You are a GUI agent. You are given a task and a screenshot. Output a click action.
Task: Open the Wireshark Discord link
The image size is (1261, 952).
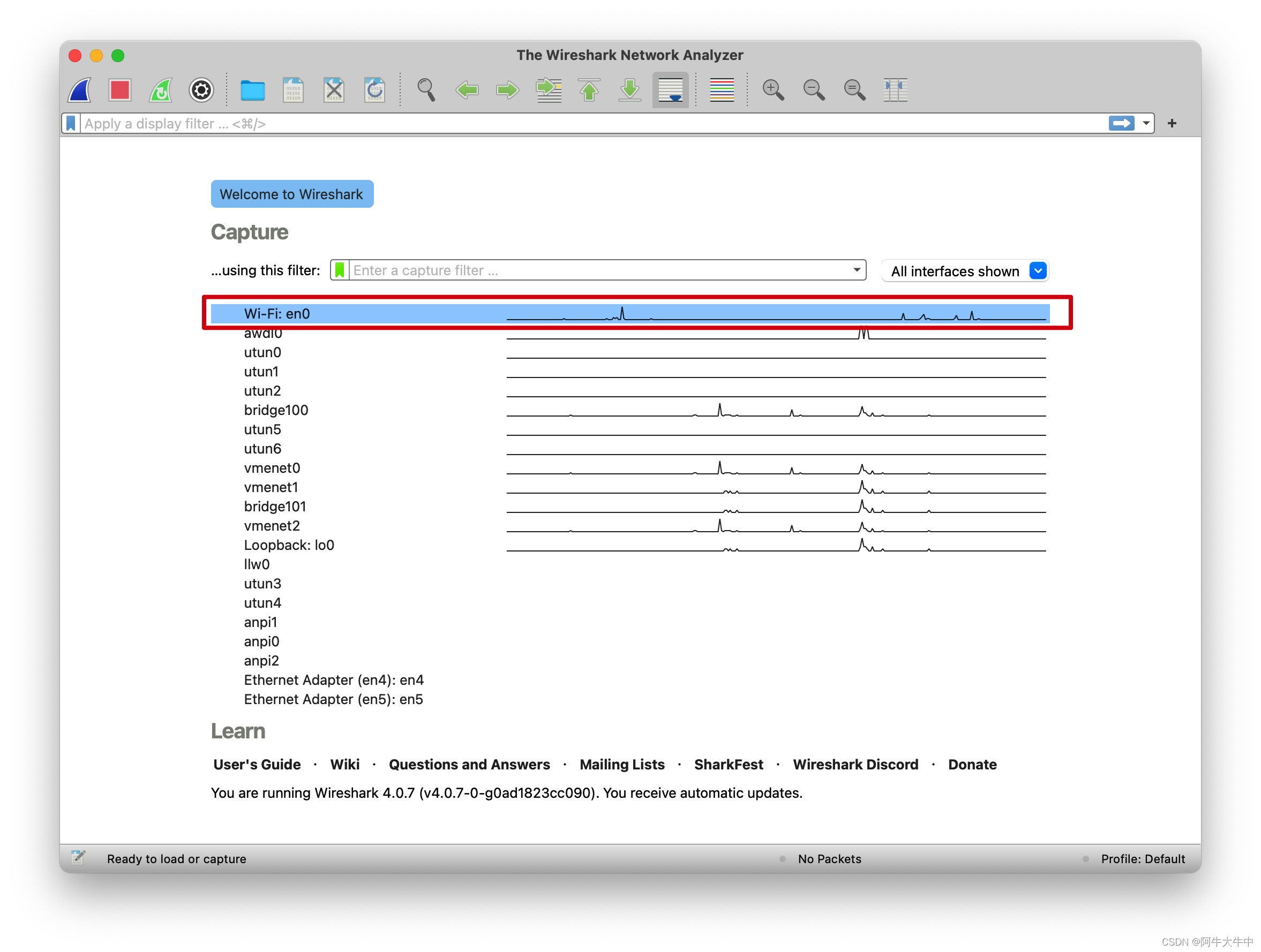855,765
